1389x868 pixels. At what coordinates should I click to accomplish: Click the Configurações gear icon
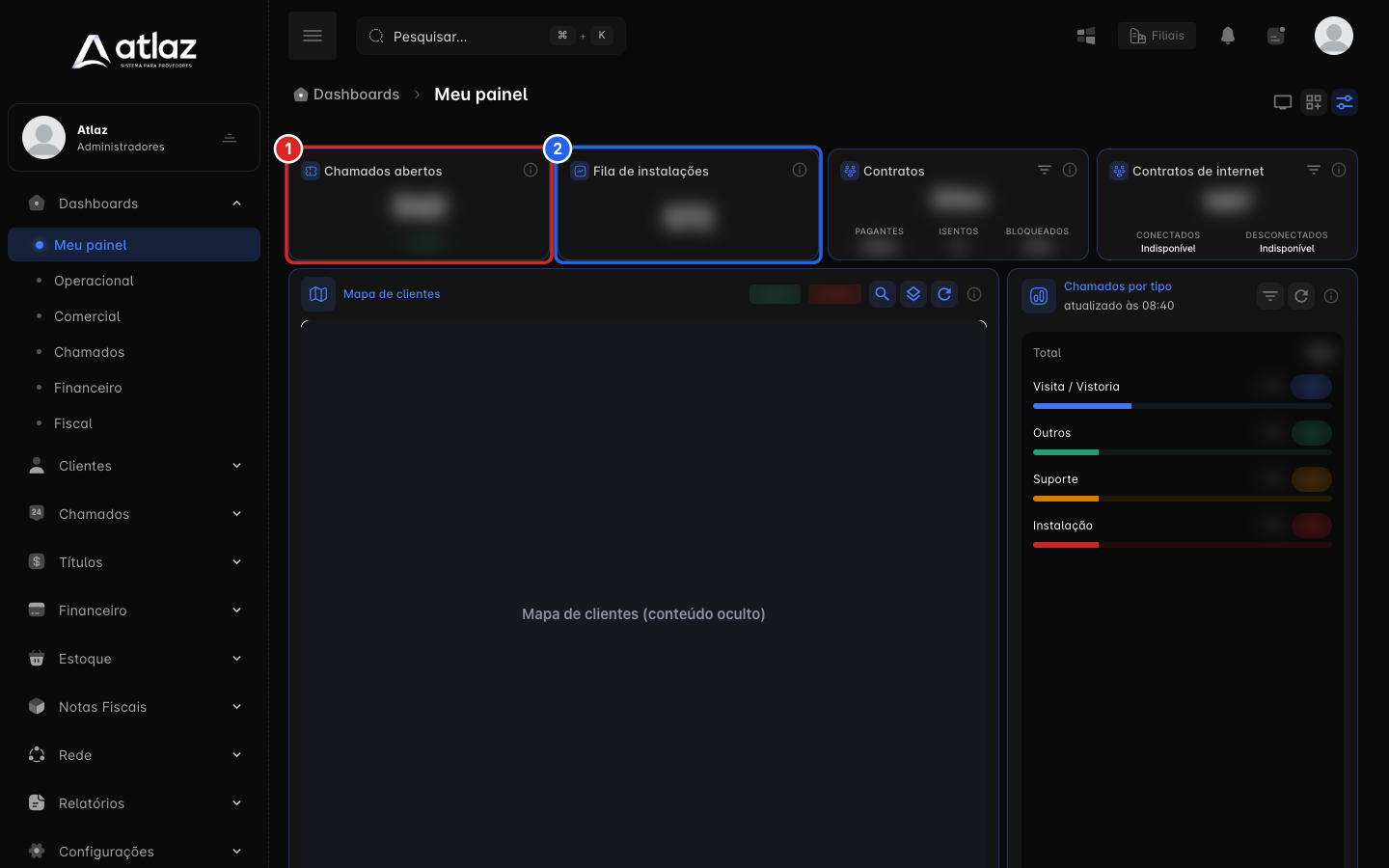pos(37,851)
